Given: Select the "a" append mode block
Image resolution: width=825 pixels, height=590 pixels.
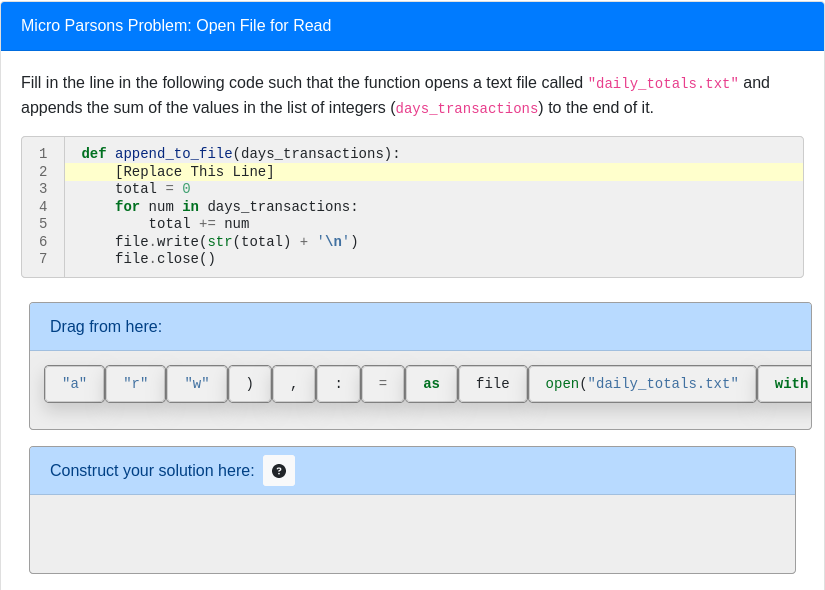Looking at the screenshot, I should [75, 384].
